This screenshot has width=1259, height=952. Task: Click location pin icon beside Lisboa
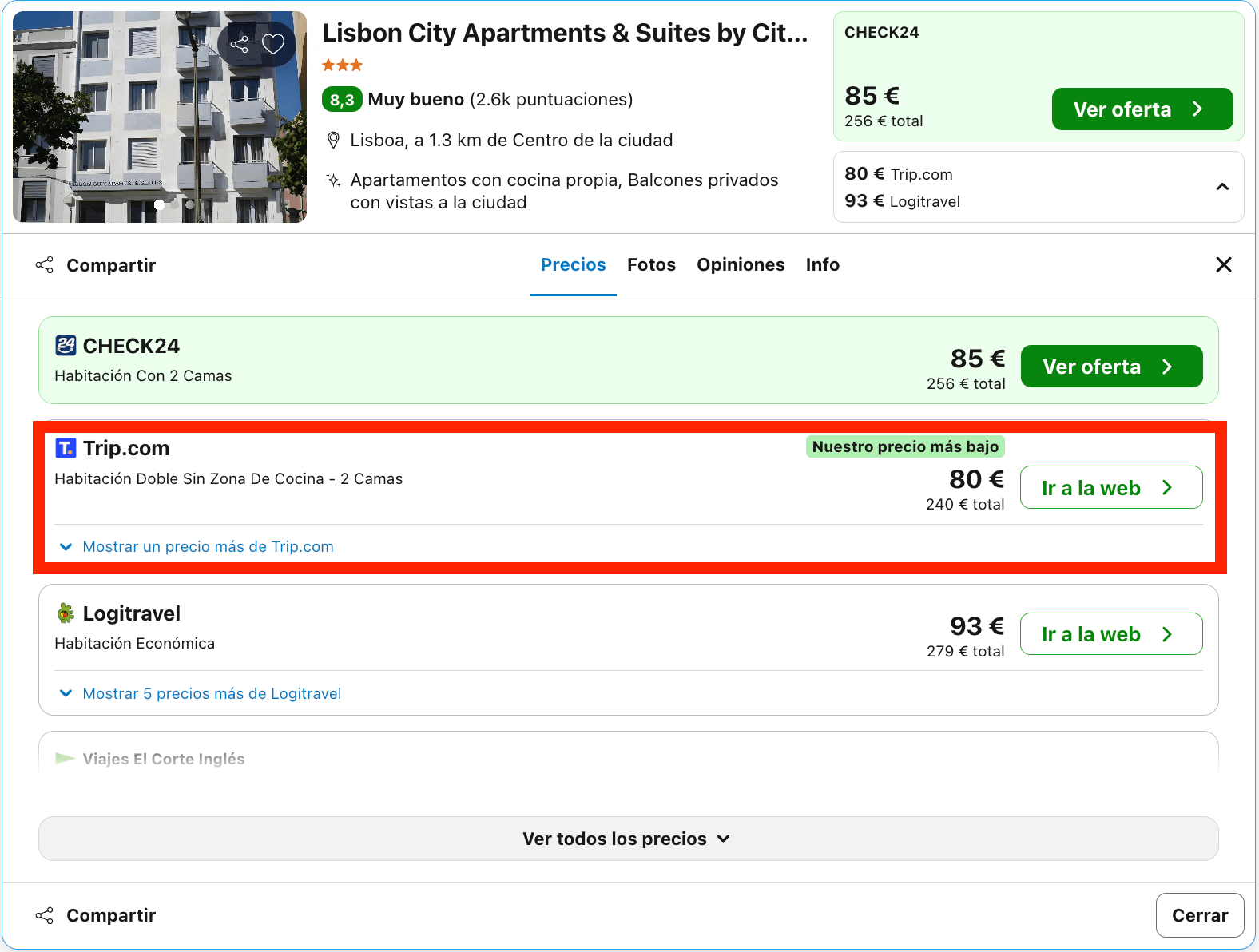pyautogui.click(x=334, y=141)
